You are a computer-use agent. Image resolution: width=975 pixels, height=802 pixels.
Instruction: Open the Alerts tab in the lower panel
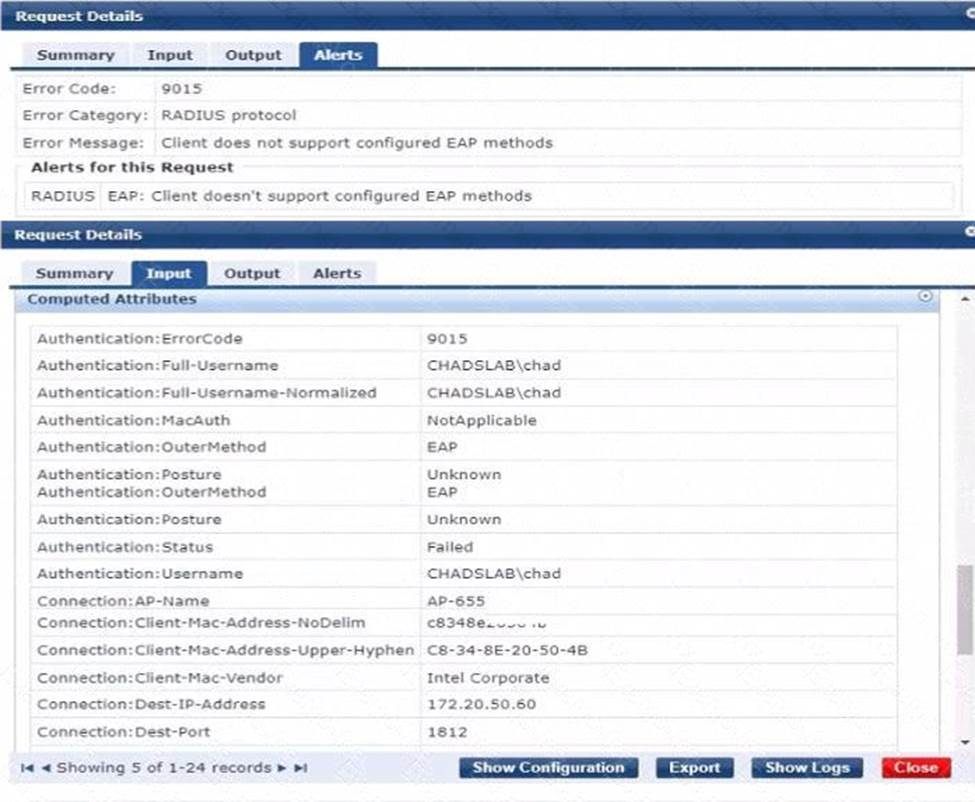(x=337, y=273)
